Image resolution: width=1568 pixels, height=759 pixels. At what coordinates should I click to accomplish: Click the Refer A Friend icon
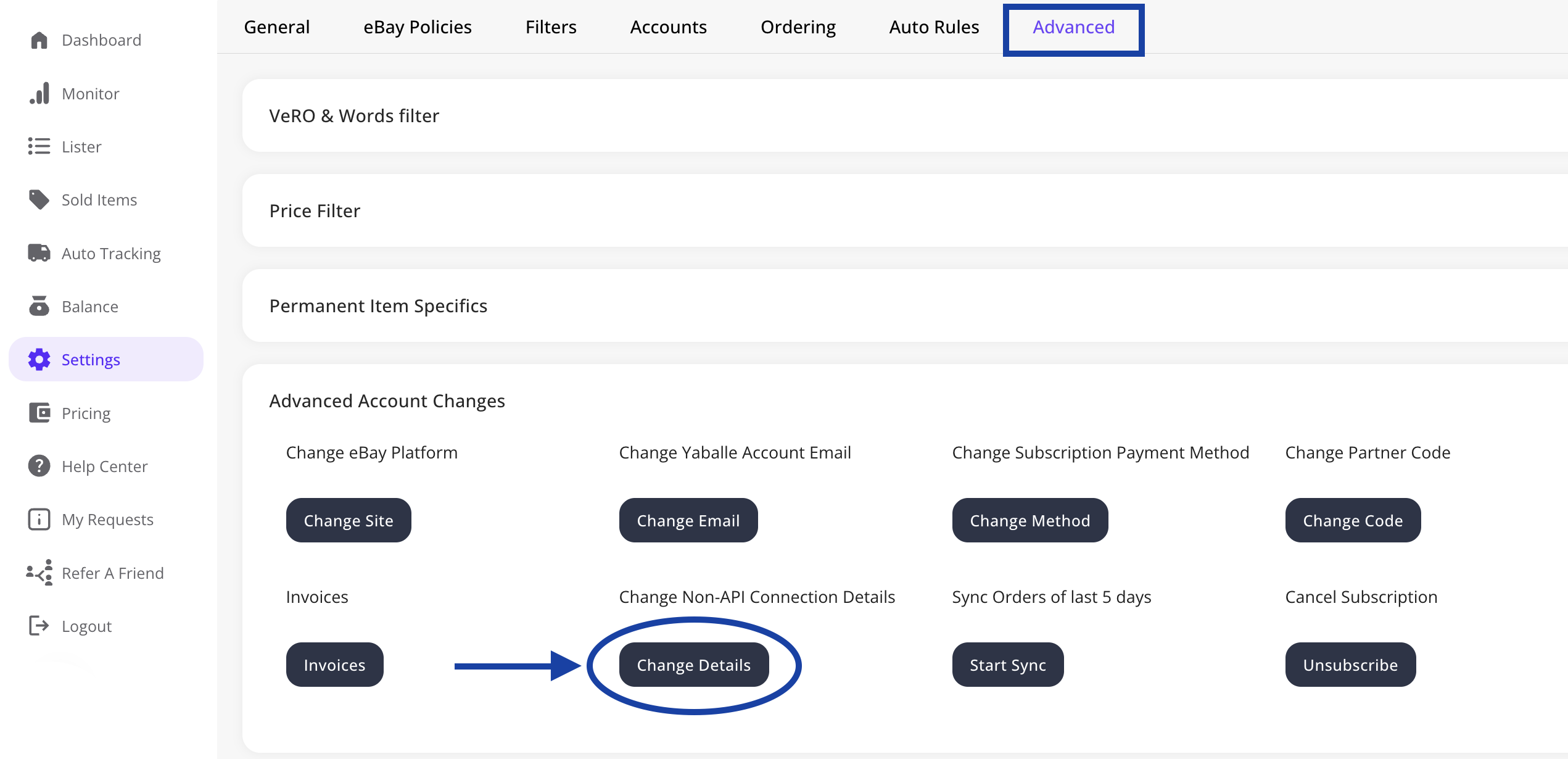39,573
